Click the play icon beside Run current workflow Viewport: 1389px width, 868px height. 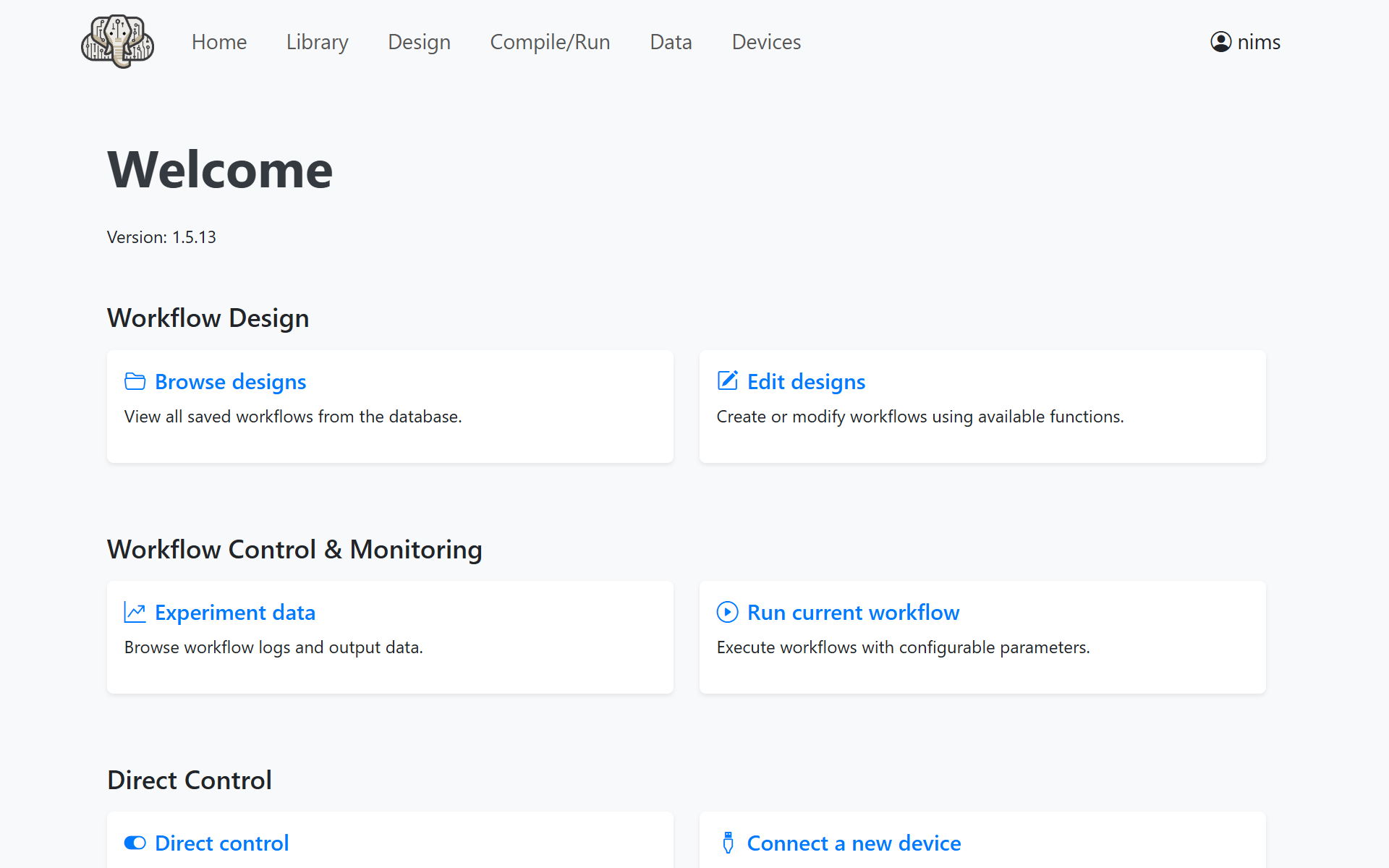(x=727, y=612)
